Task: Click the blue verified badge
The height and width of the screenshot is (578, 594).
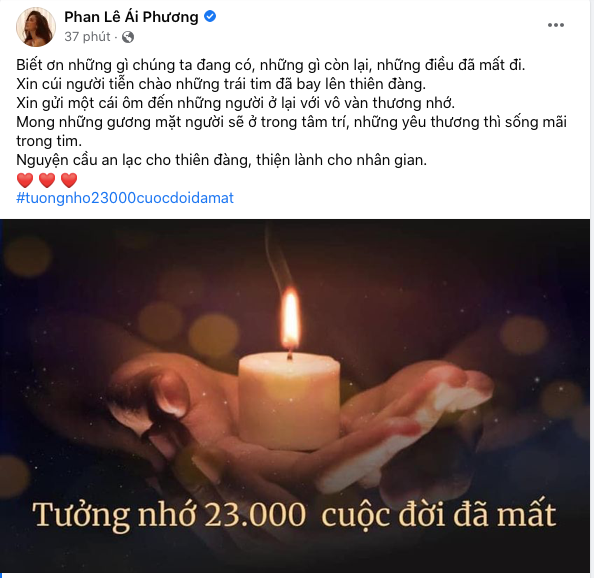Action: tap(210, 16)
